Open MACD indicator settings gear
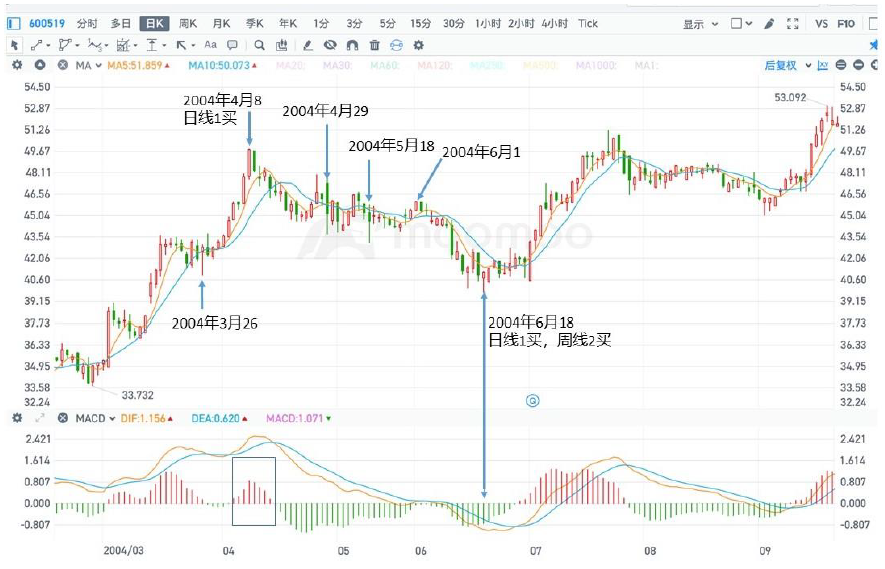This screenshot has width=885, height=569. pyautogui.click(x=16, y=417)
